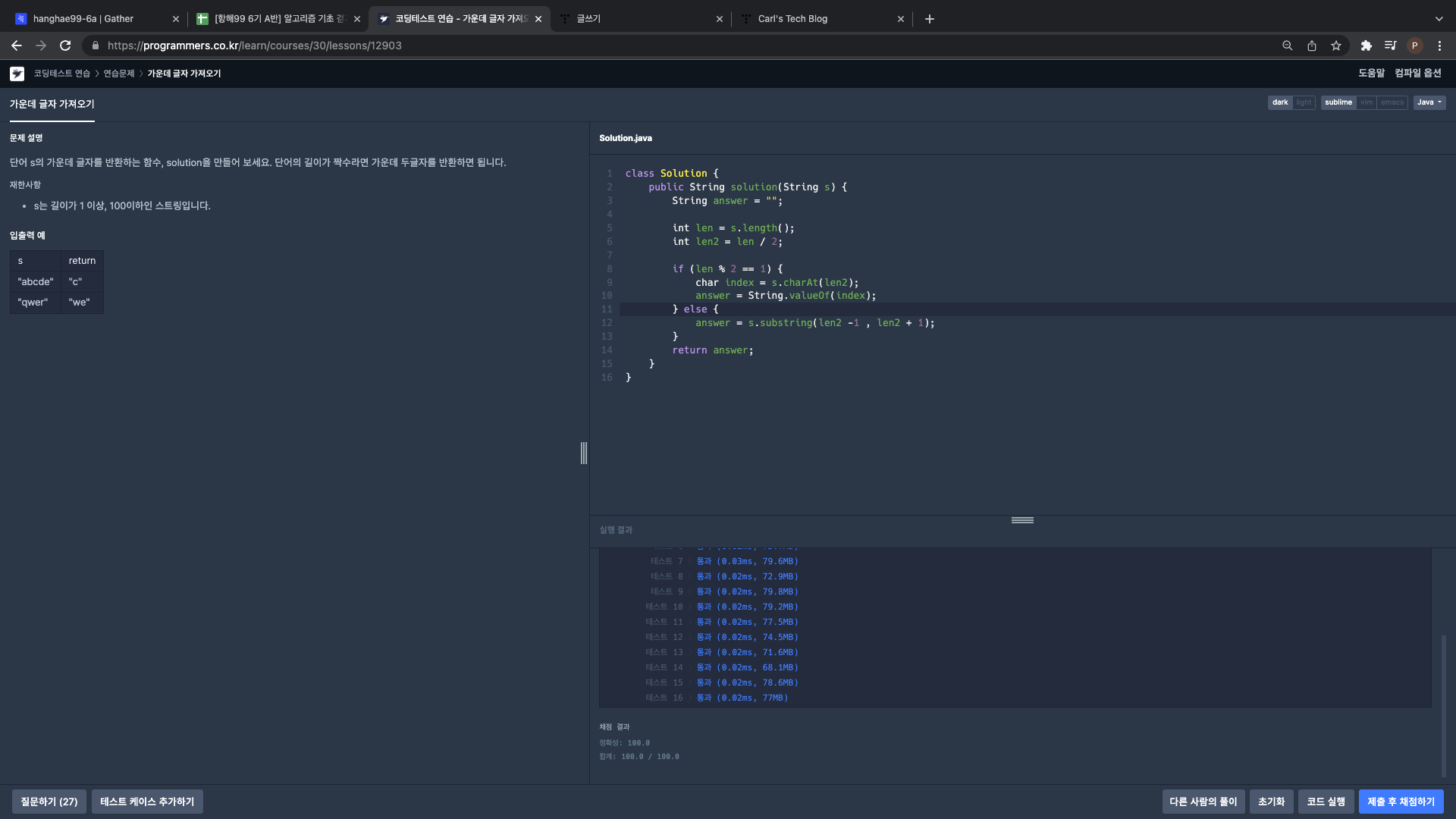Click the zoom magnifier icon in address bar

[x=1287, y=45]
